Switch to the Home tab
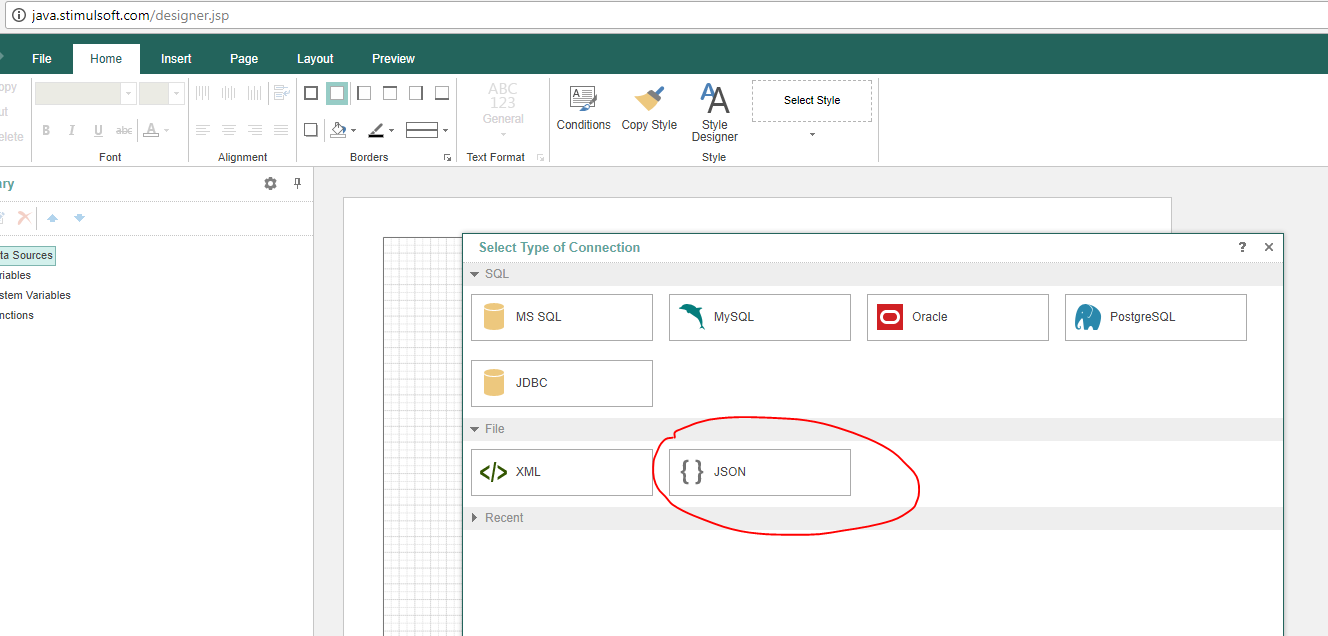 click(x=106, y=59)
